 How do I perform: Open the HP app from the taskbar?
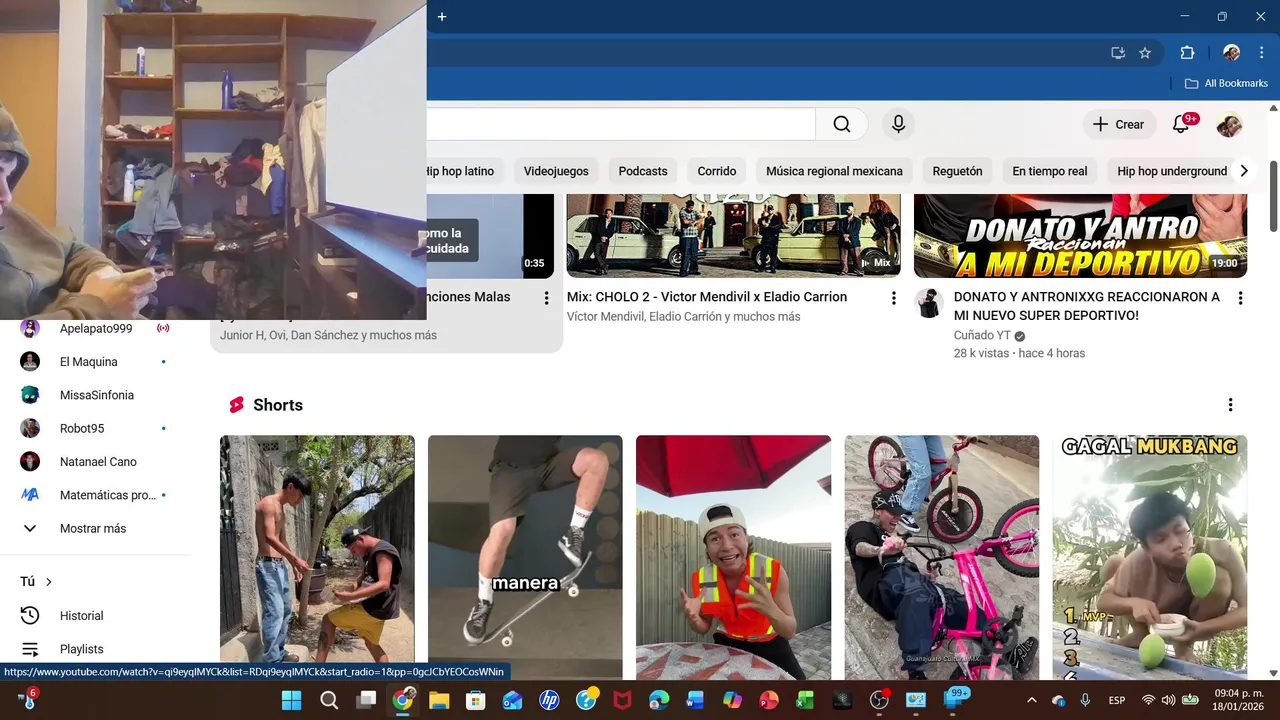coord(549,700)
